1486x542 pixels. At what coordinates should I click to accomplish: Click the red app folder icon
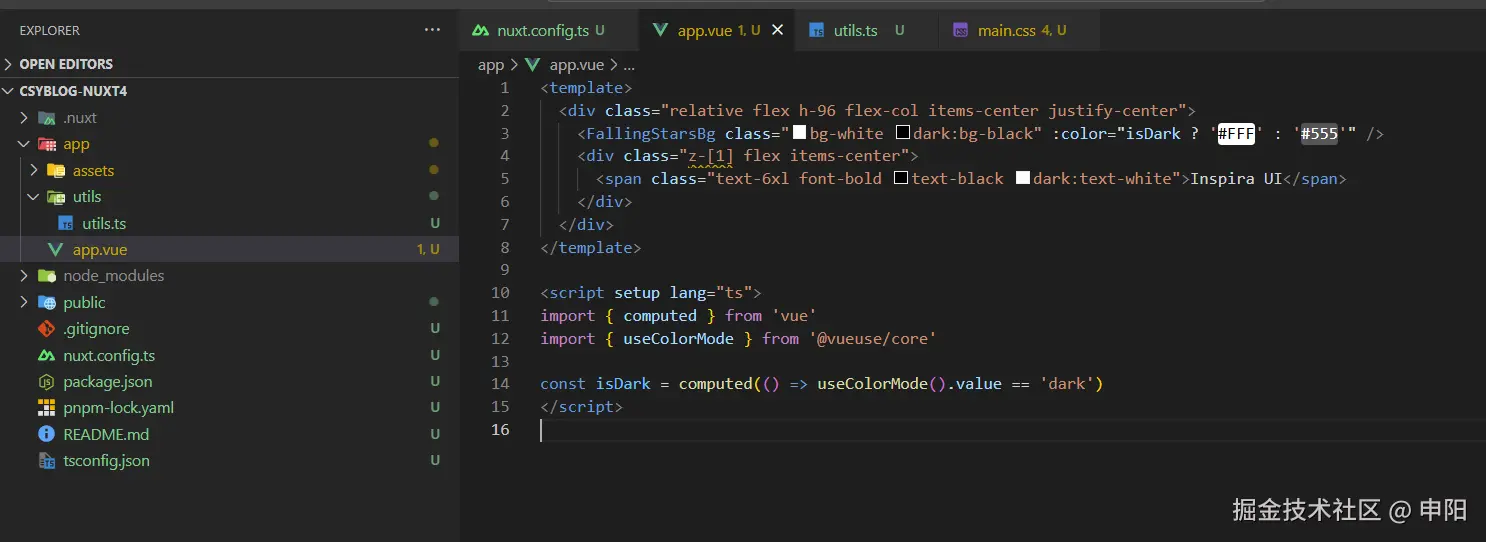click(x=47, y=144)
